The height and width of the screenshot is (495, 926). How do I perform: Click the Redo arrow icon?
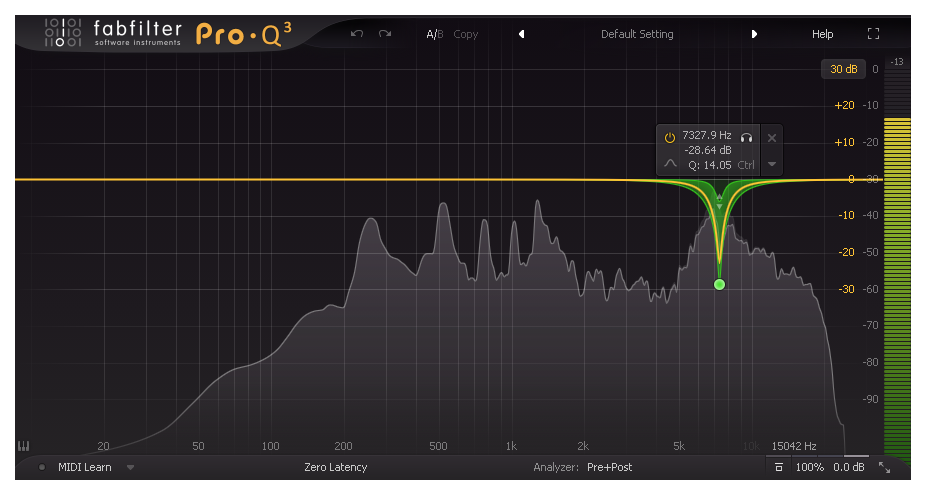[x=385, y=34]
